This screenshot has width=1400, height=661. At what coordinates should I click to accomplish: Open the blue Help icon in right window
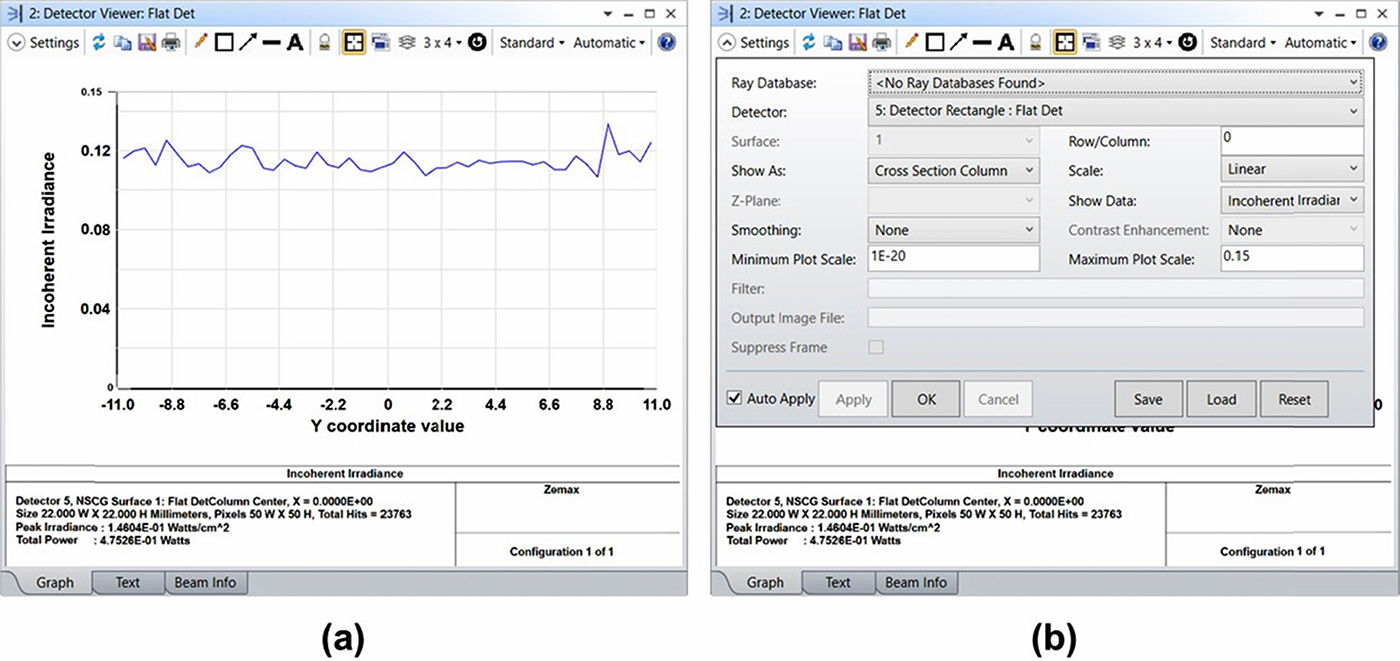[1377, 43]
